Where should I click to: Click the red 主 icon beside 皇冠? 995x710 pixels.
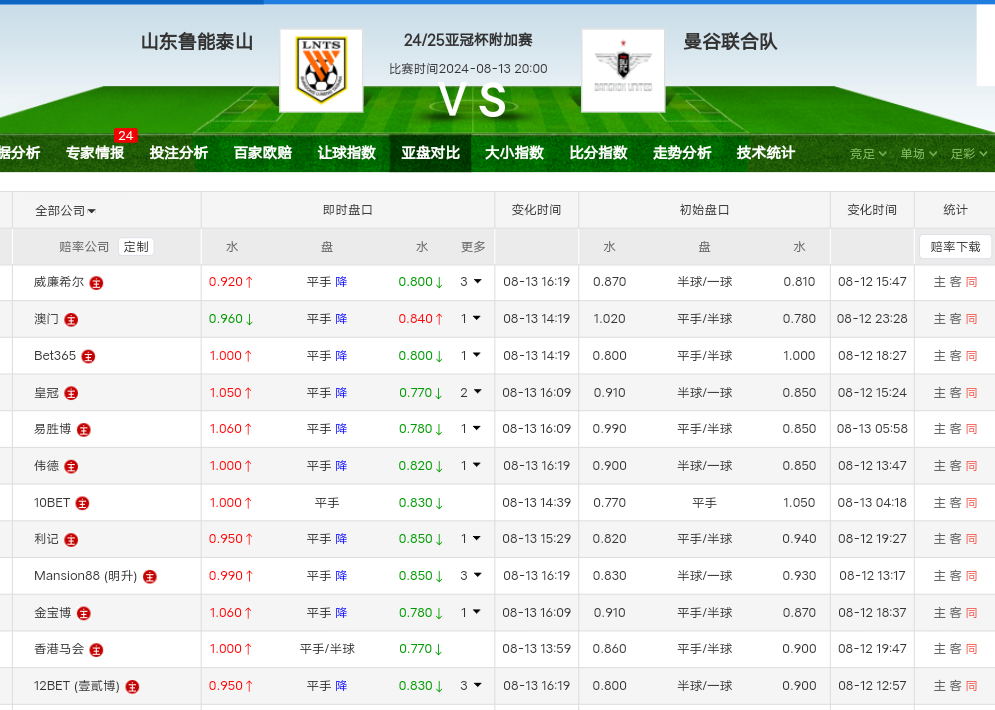pyautogui.click(x=71, y=393)
